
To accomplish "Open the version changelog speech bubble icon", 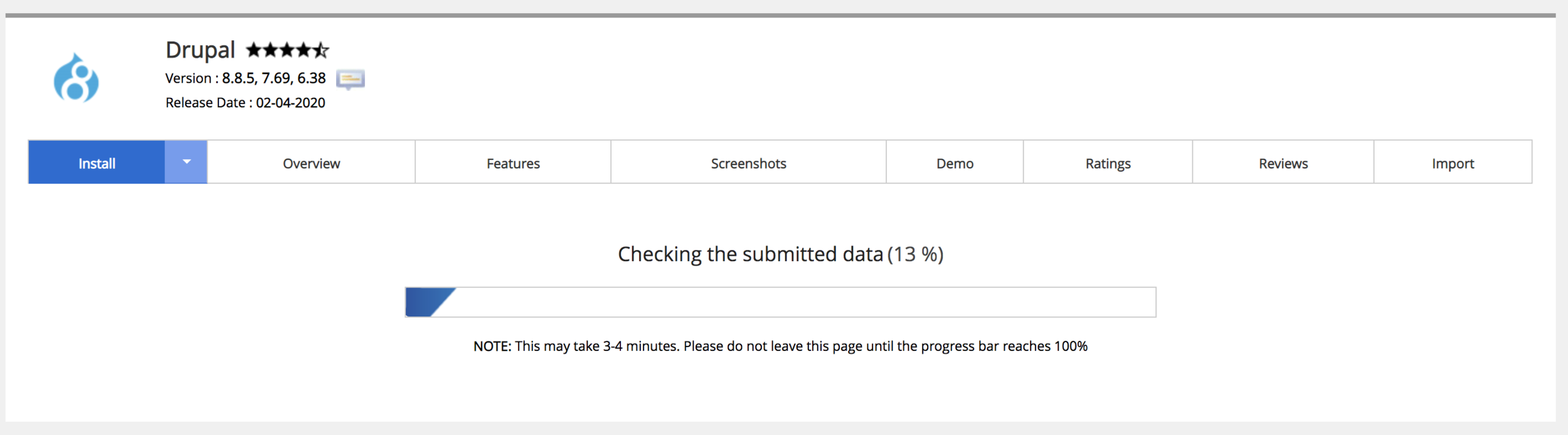I will point(350,79).
